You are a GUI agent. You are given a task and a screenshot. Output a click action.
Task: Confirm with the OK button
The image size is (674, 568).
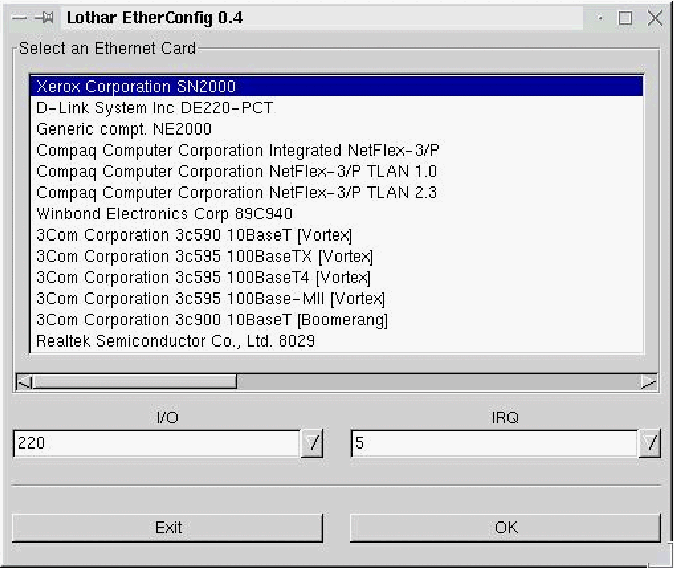point(506,528)
